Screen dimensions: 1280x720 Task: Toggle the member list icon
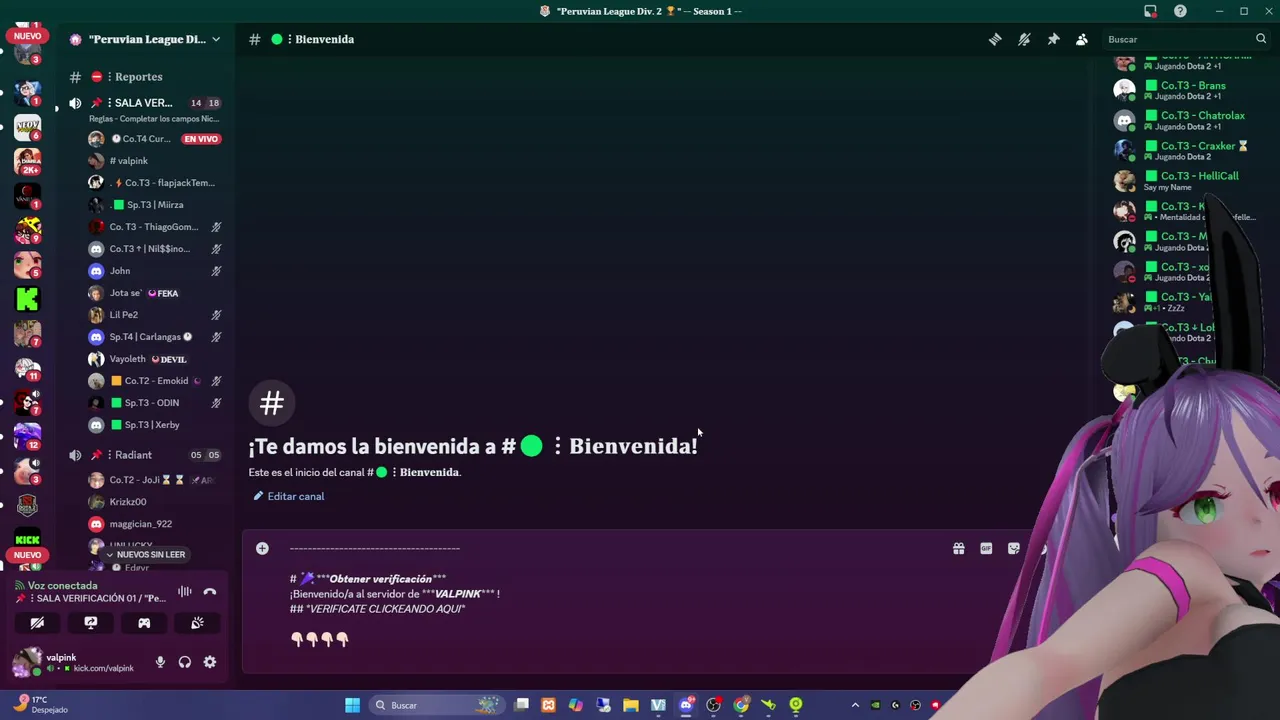tap(1082, 39)
